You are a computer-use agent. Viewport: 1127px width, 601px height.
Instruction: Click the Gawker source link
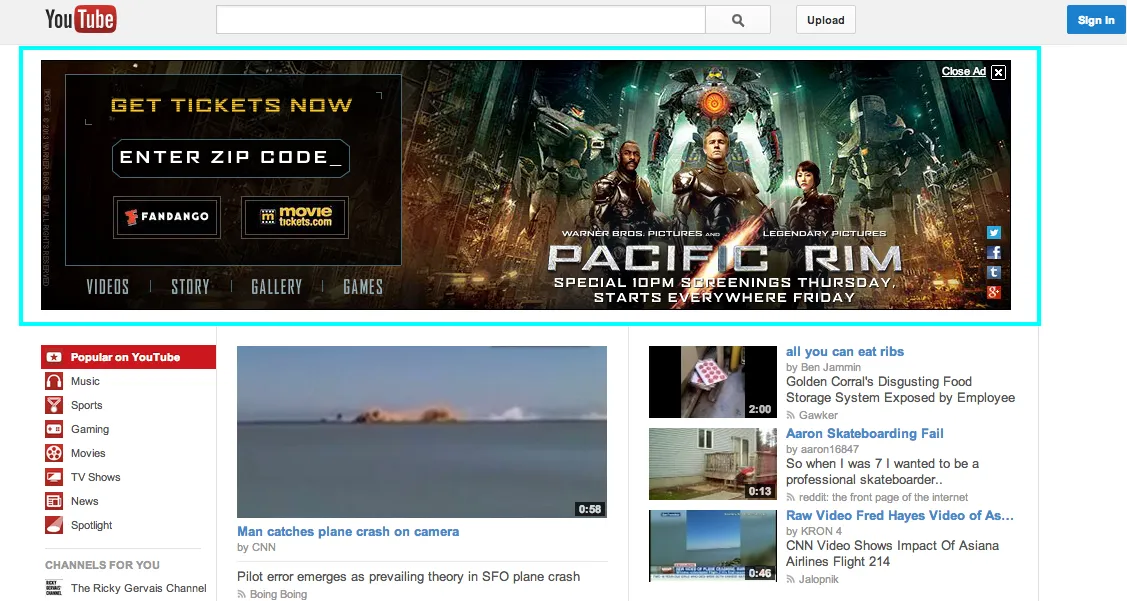pos(818,415)
